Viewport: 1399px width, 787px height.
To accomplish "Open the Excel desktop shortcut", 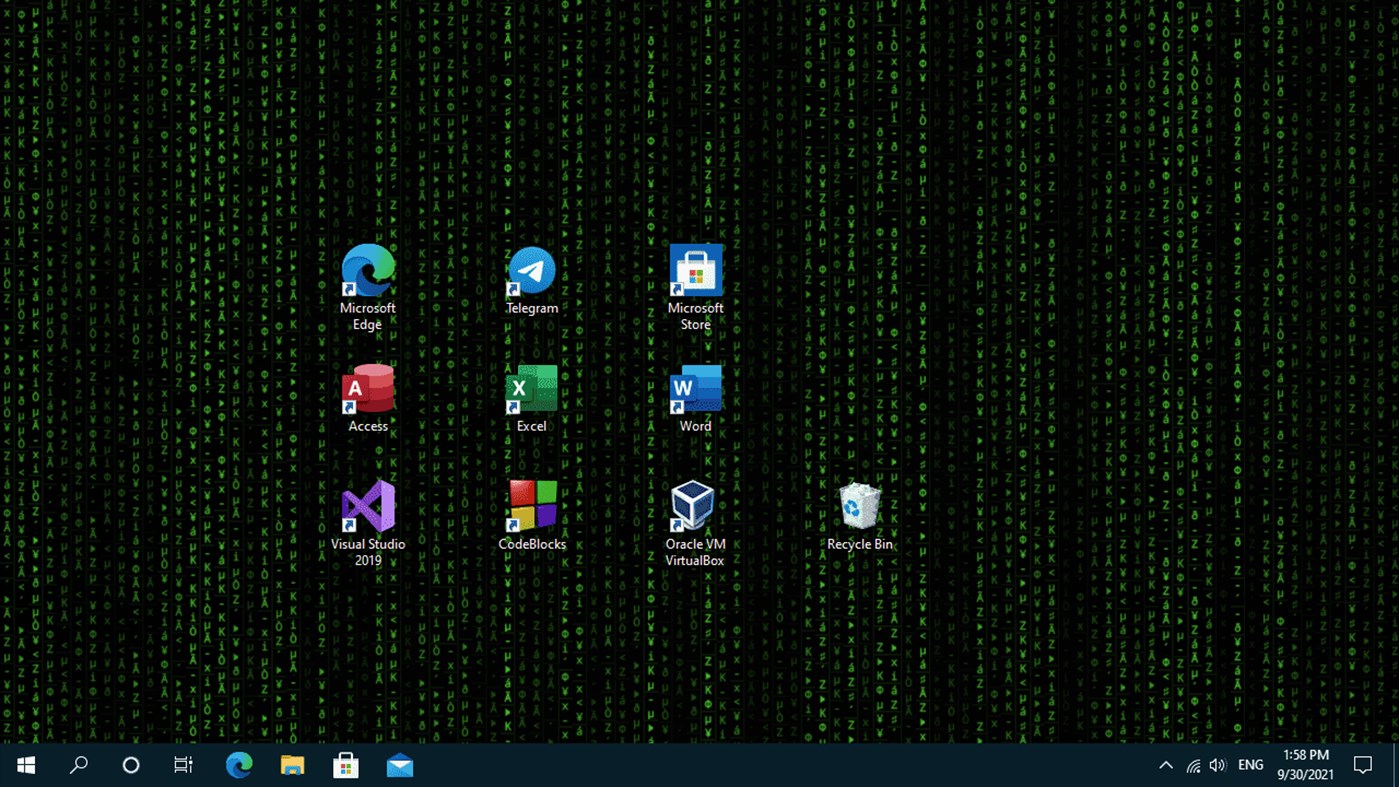I will [531, 388].
